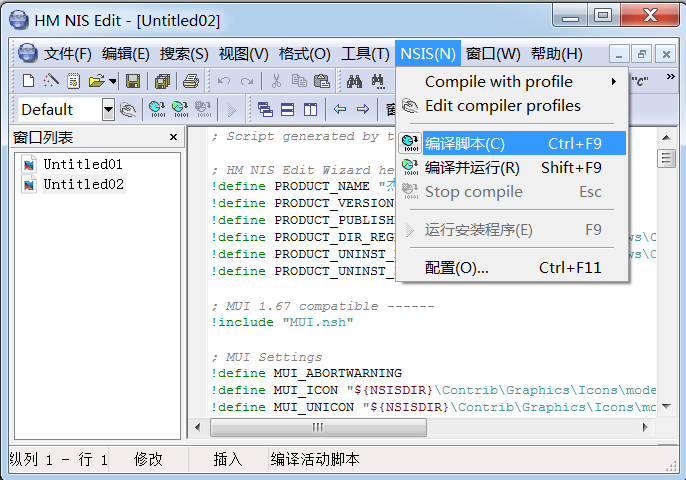The image size is (686, 480).
Task: Select 编译并运行(R) menu entry
Action: click(x=513, y=168)
